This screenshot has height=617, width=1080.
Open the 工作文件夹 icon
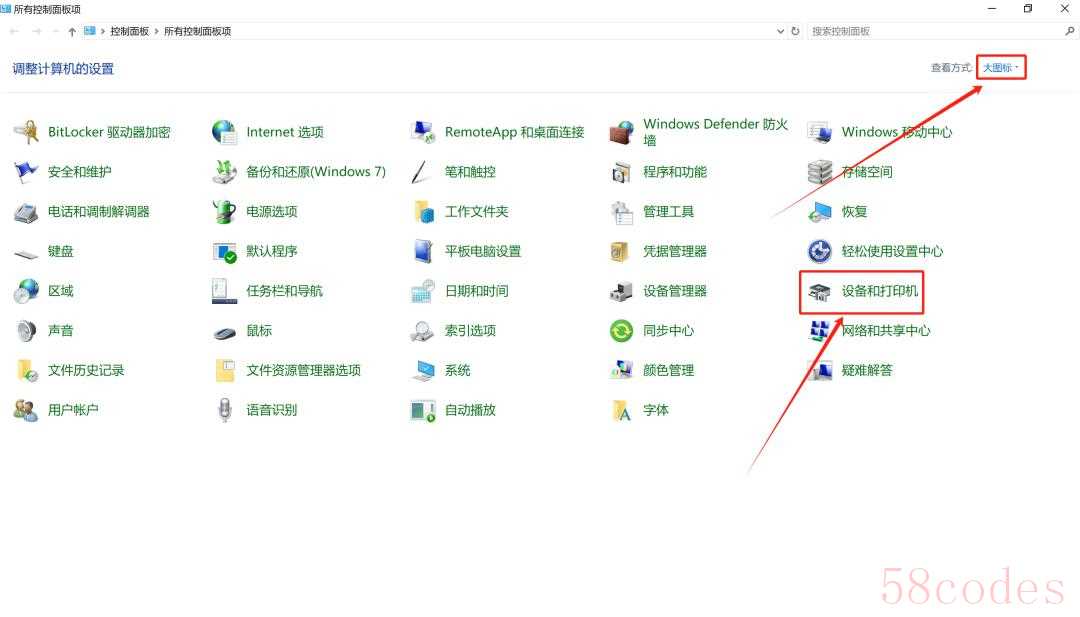pyautogui.click(x=423, y=212)
